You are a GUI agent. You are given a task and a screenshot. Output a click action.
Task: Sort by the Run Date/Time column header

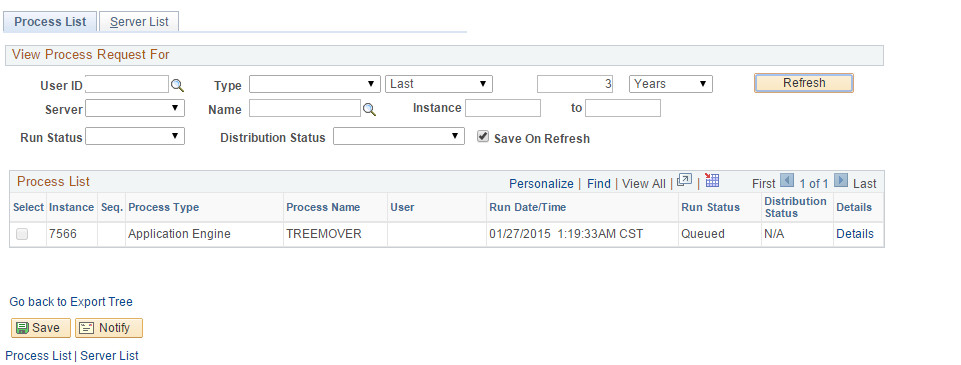click(528, 207)
